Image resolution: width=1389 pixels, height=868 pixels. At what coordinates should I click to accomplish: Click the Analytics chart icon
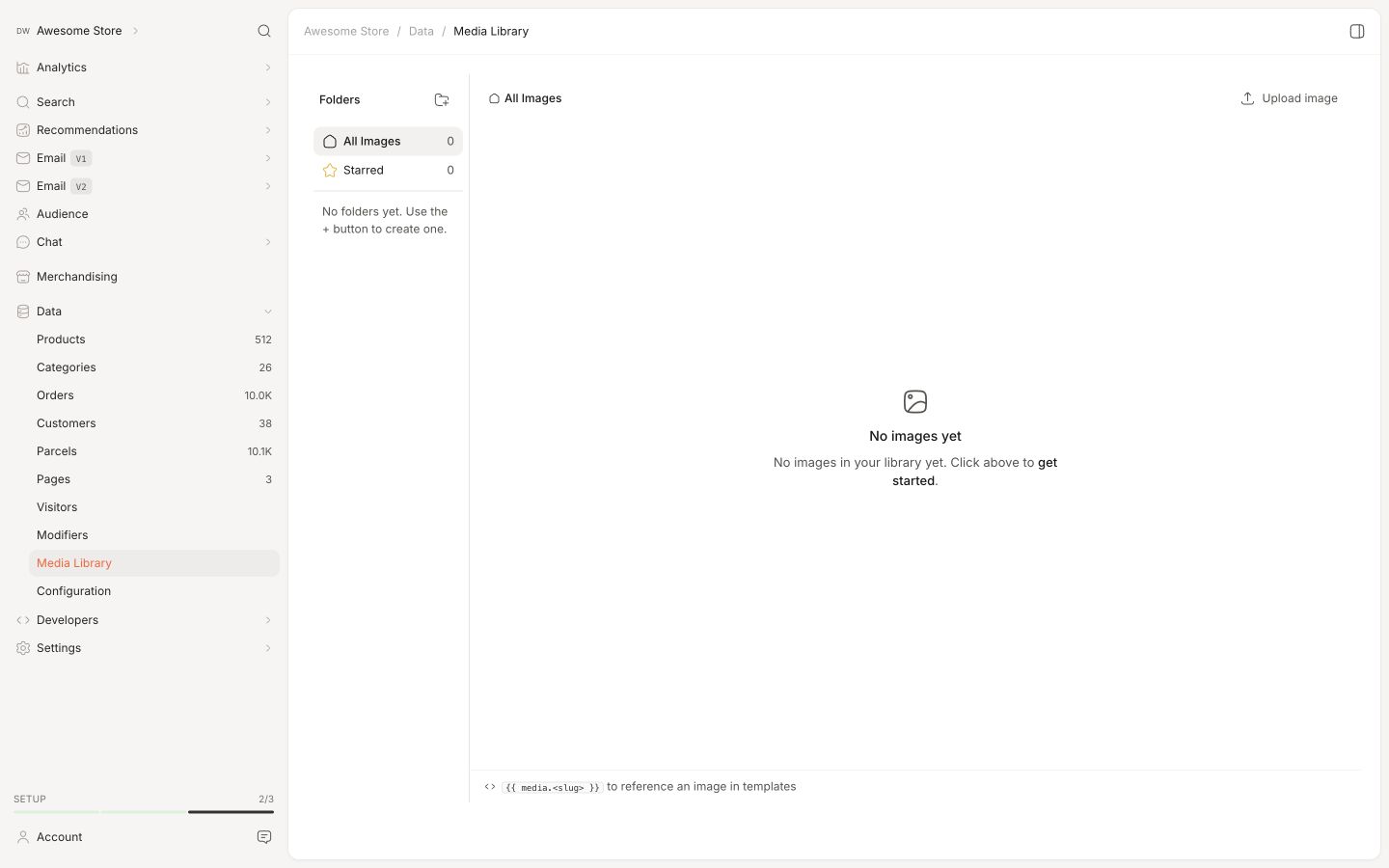(23, 68)
